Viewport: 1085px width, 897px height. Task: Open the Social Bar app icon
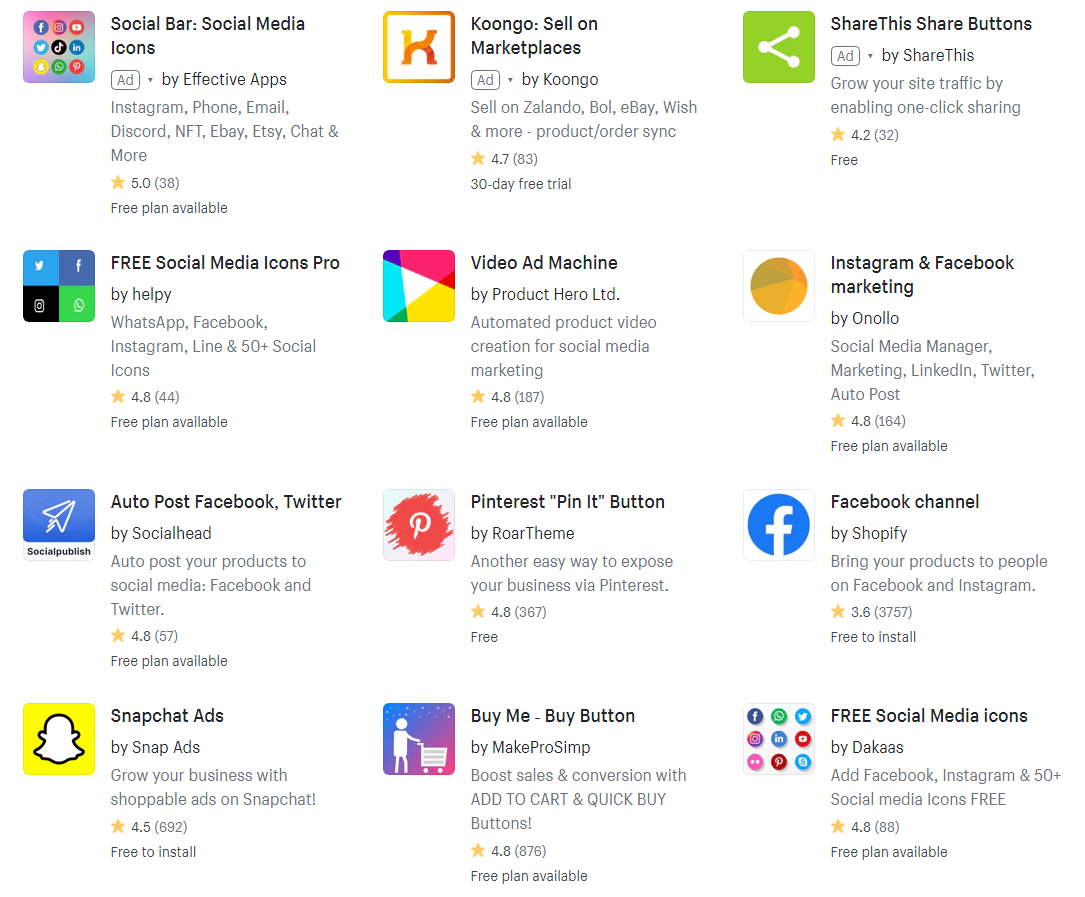[59, 47]
